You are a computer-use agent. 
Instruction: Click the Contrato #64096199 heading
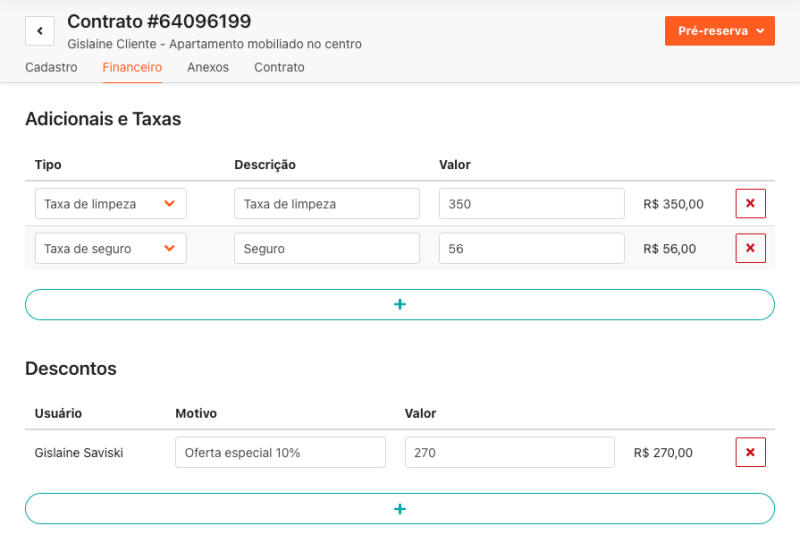click(x=159, y=21)
